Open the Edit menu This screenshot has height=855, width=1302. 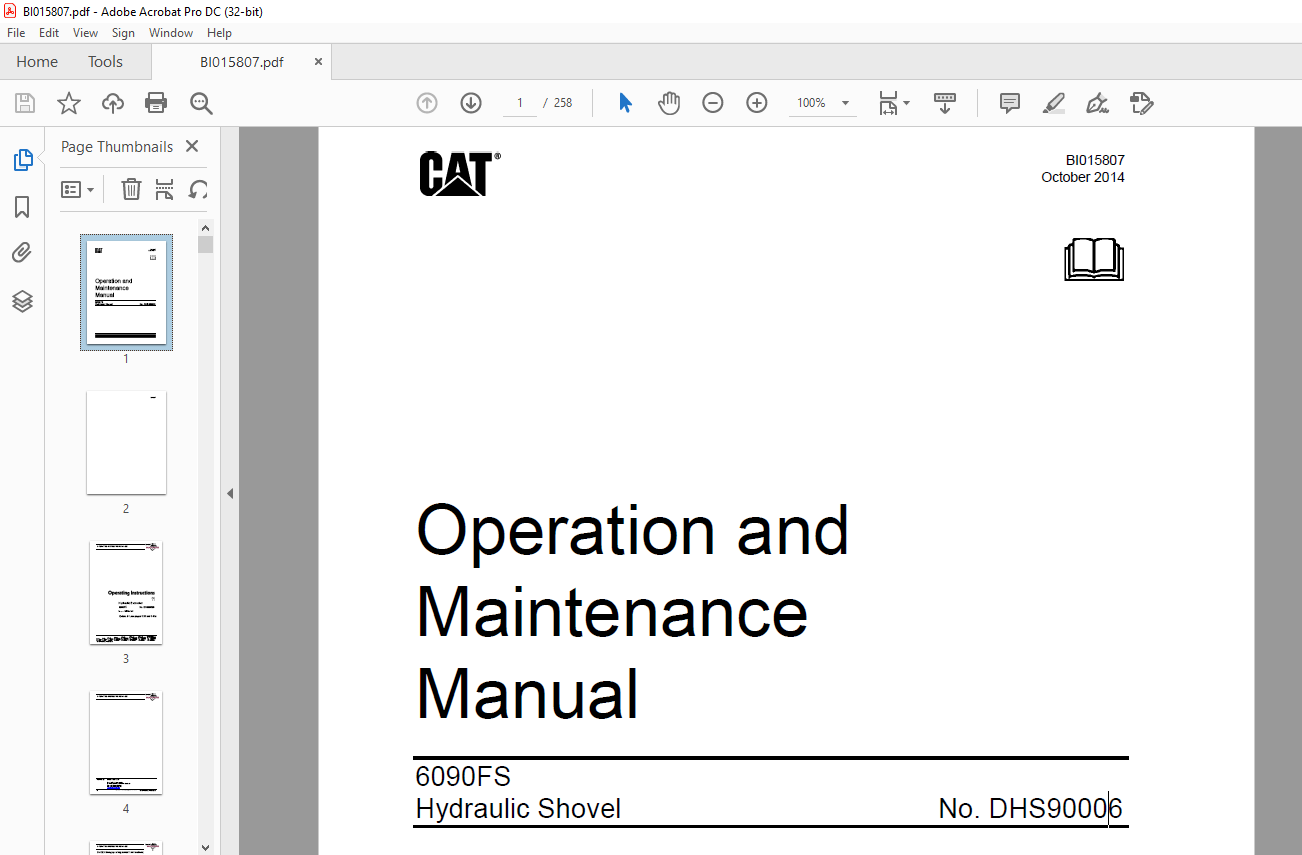[49, 33]
